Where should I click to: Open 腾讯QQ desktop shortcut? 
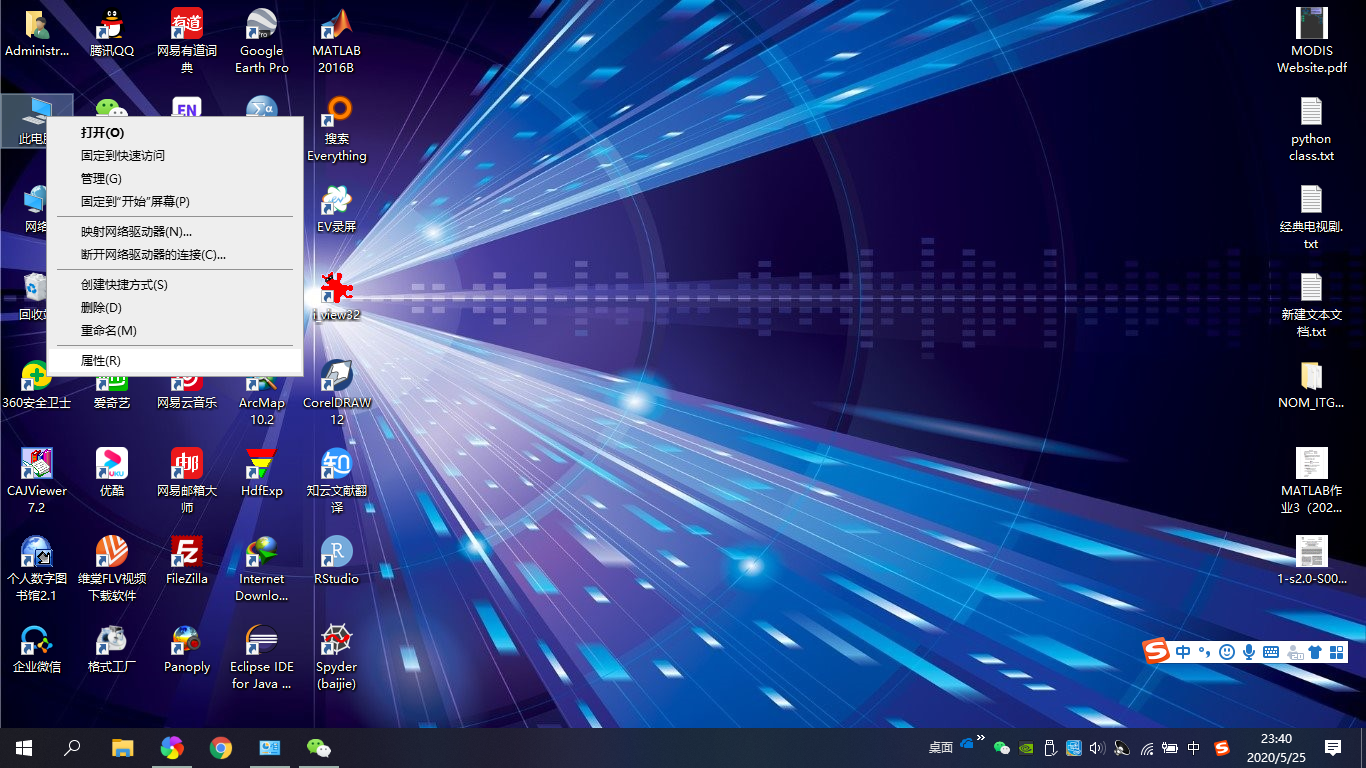112,33
